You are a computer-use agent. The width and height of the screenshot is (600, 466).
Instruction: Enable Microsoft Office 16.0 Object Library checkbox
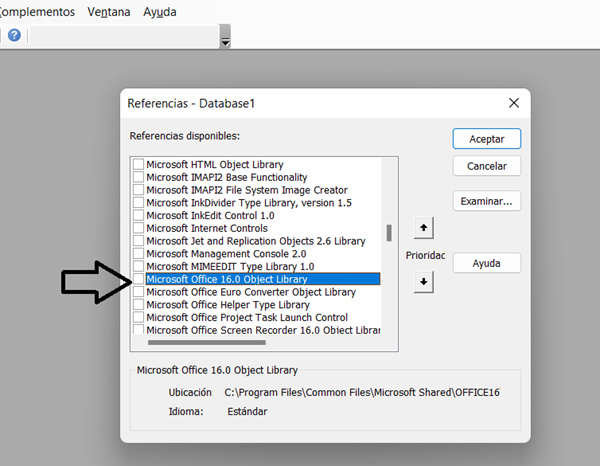click(x=139, y=280)
